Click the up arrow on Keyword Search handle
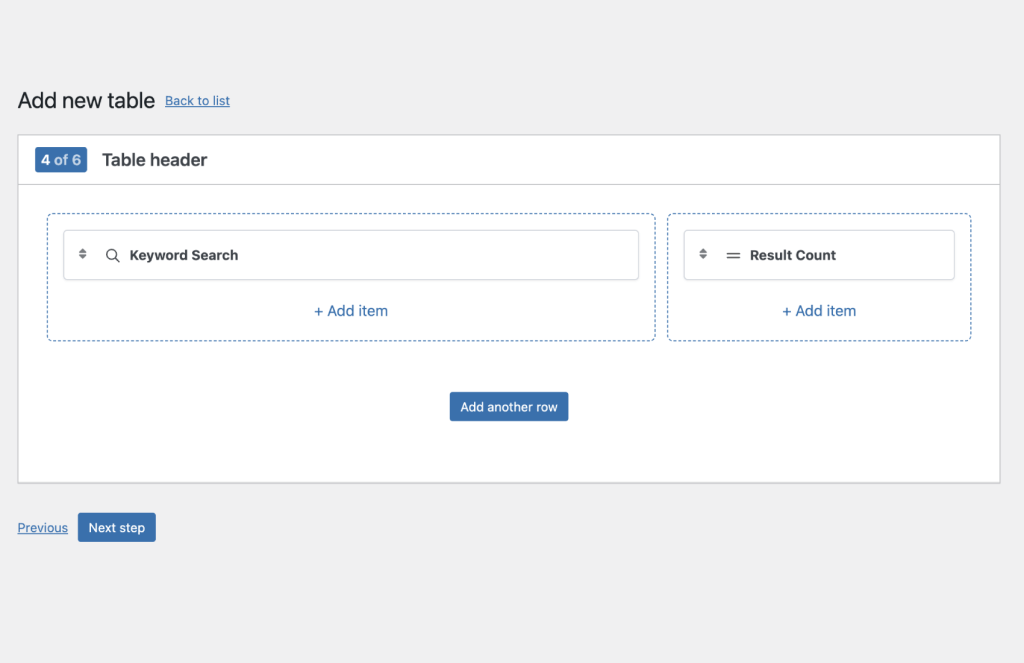The width and height of the screenshot is (1024, 663). [83, 251]
